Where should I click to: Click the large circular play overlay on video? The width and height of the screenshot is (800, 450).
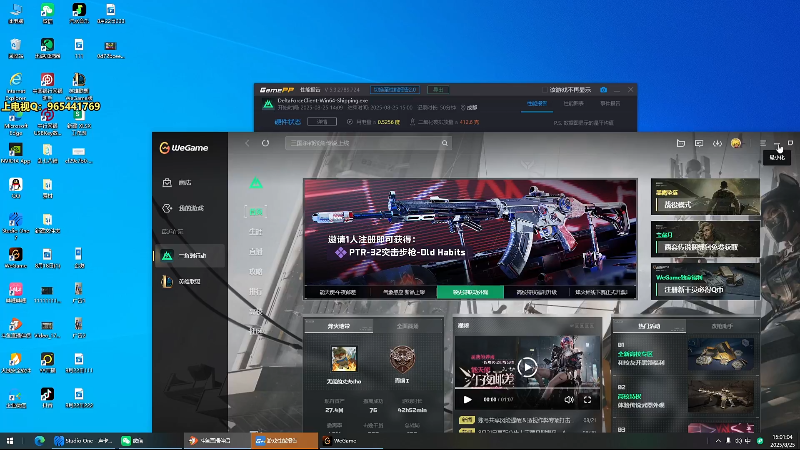pyautogui.click(x=527, y=367)
